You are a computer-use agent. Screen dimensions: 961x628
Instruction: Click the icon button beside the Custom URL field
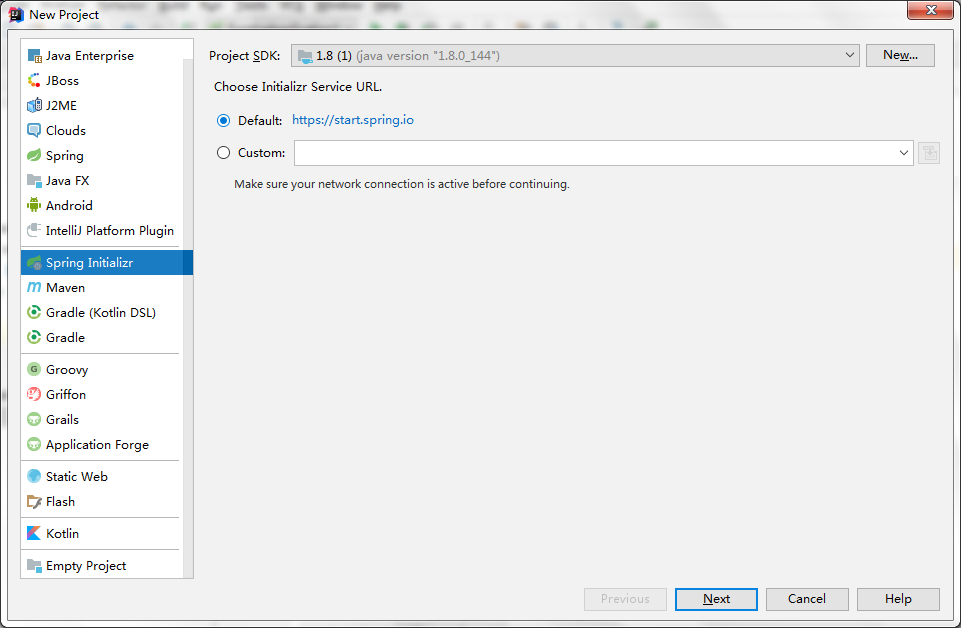[929, 153]
